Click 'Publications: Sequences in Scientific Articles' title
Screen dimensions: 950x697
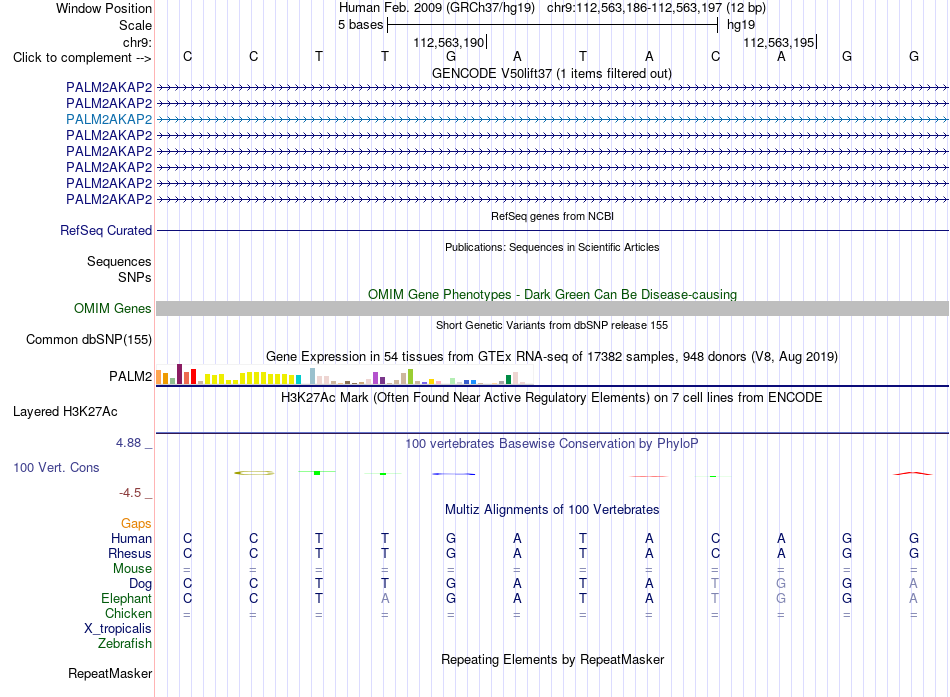(552, 247)
